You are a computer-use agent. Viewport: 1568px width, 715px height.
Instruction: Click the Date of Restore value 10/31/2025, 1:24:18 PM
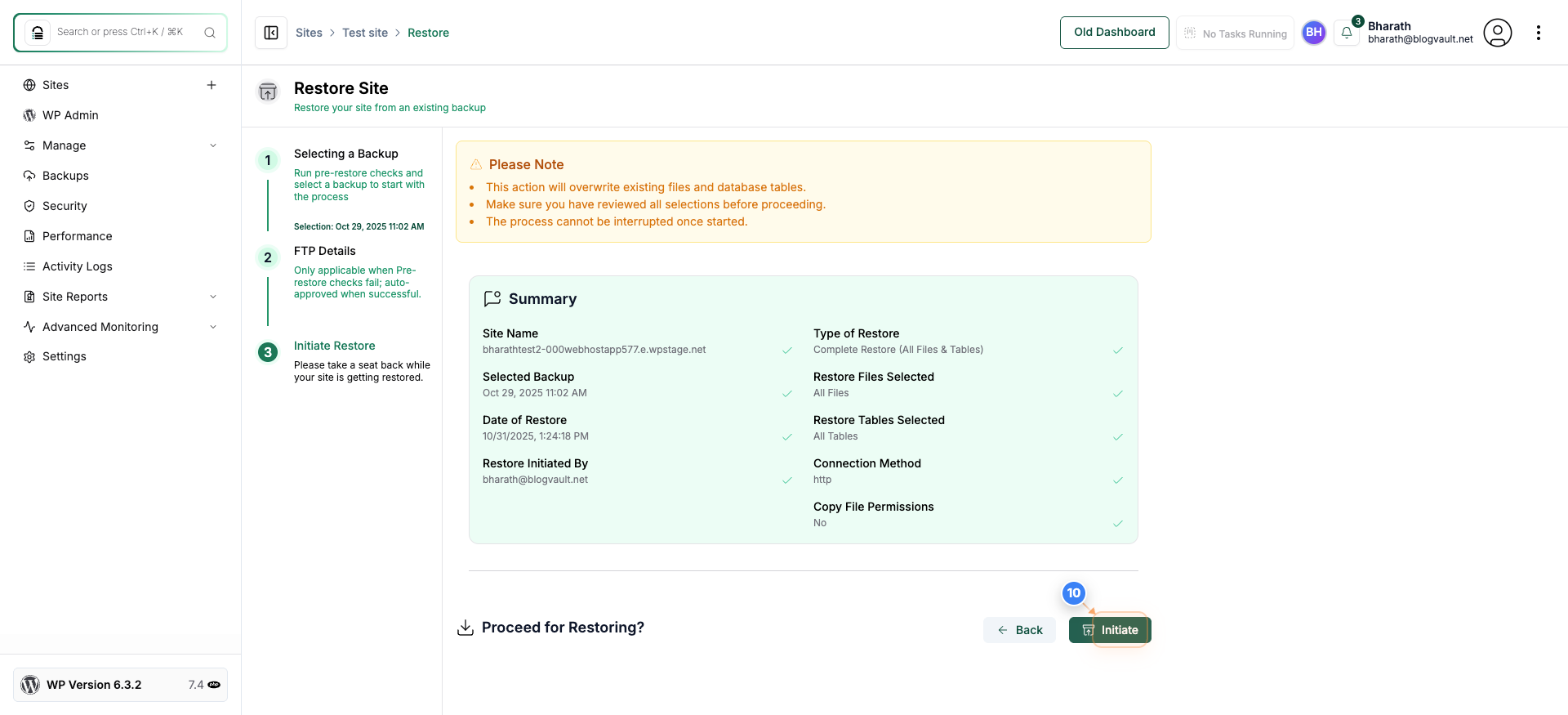536,436
